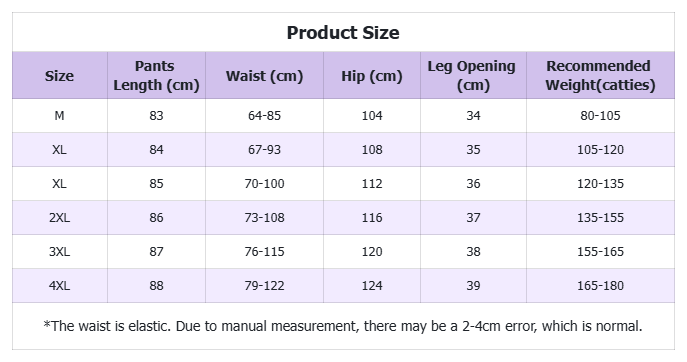
Task: Click the Product Size title
Action: [343, 33]
